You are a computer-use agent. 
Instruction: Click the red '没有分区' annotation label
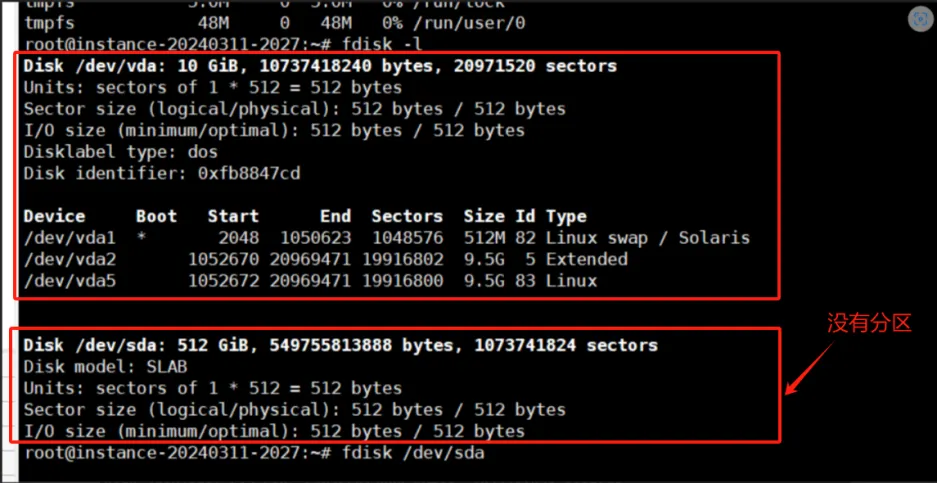click(x=869, y=322)
